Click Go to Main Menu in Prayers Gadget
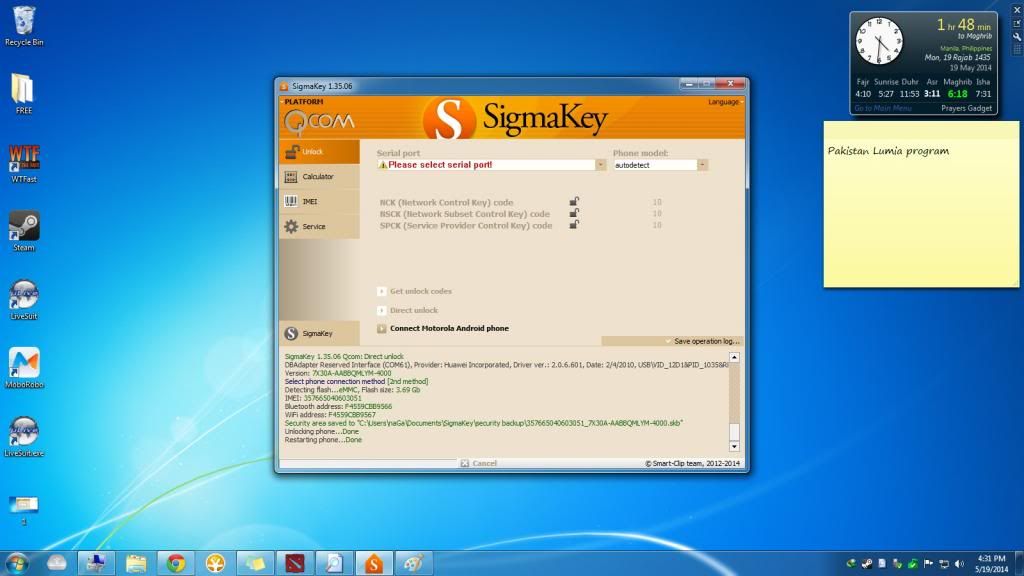The image size is (1024, 576). pyautogui.click(x=882, y=108)
